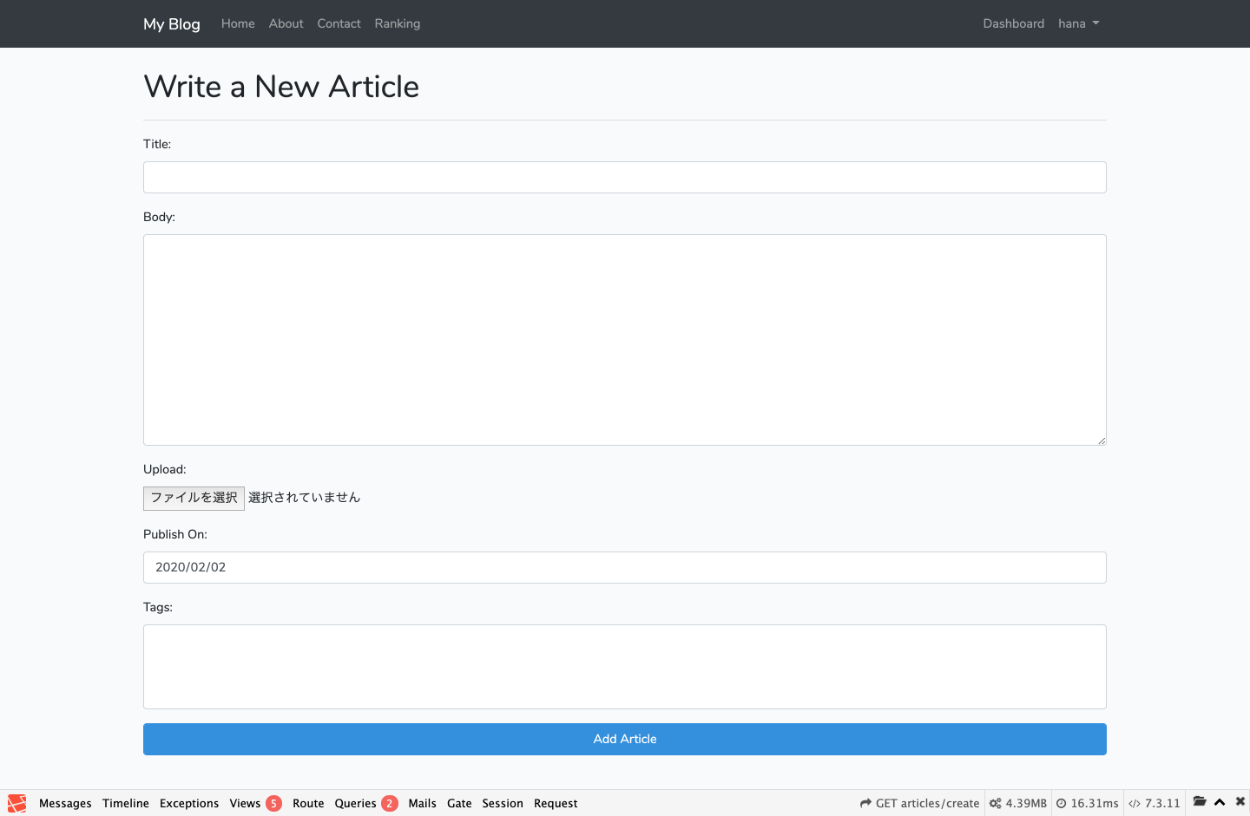Open the Dashboard link

[x=1013, y=24]
